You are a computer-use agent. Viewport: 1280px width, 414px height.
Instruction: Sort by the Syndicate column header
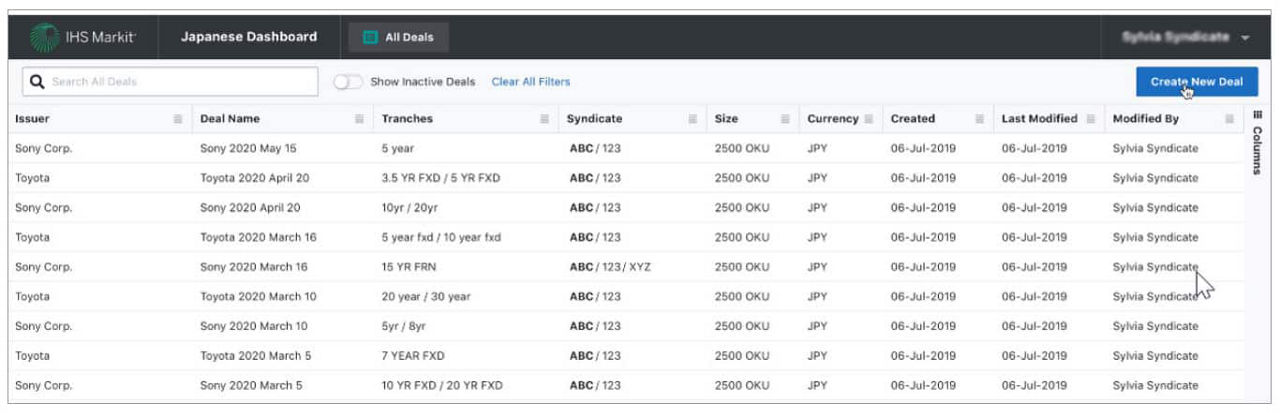[x=594, y=119]
